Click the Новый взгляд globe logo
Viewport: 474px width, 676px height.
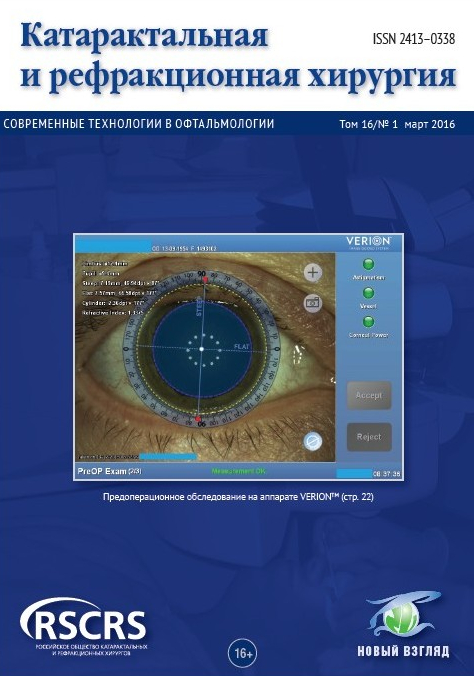click(404, 624)
